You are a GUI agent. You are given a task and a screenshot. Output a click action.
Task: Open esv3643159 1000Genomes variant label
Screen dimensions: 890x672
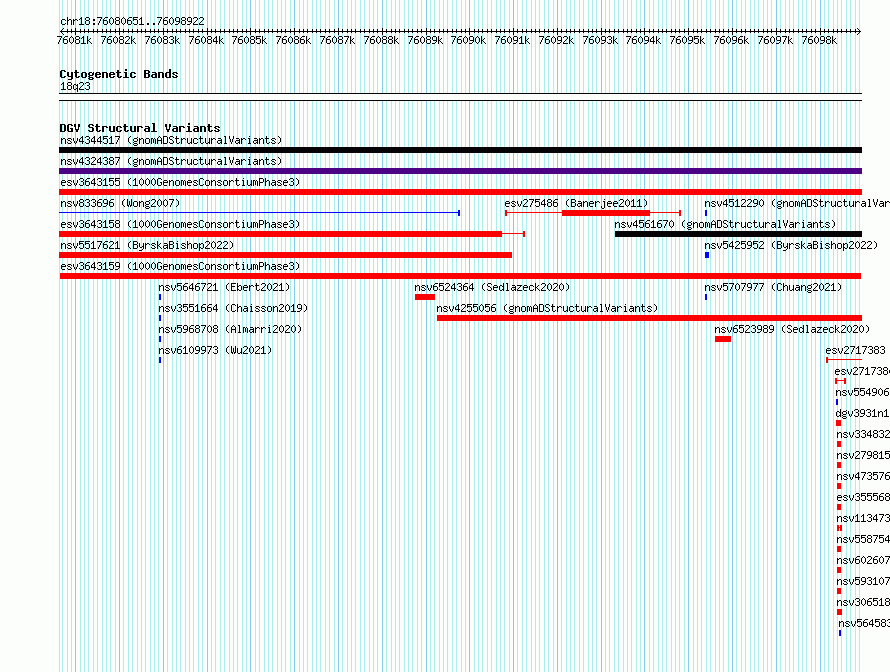(x=180, y=266)
